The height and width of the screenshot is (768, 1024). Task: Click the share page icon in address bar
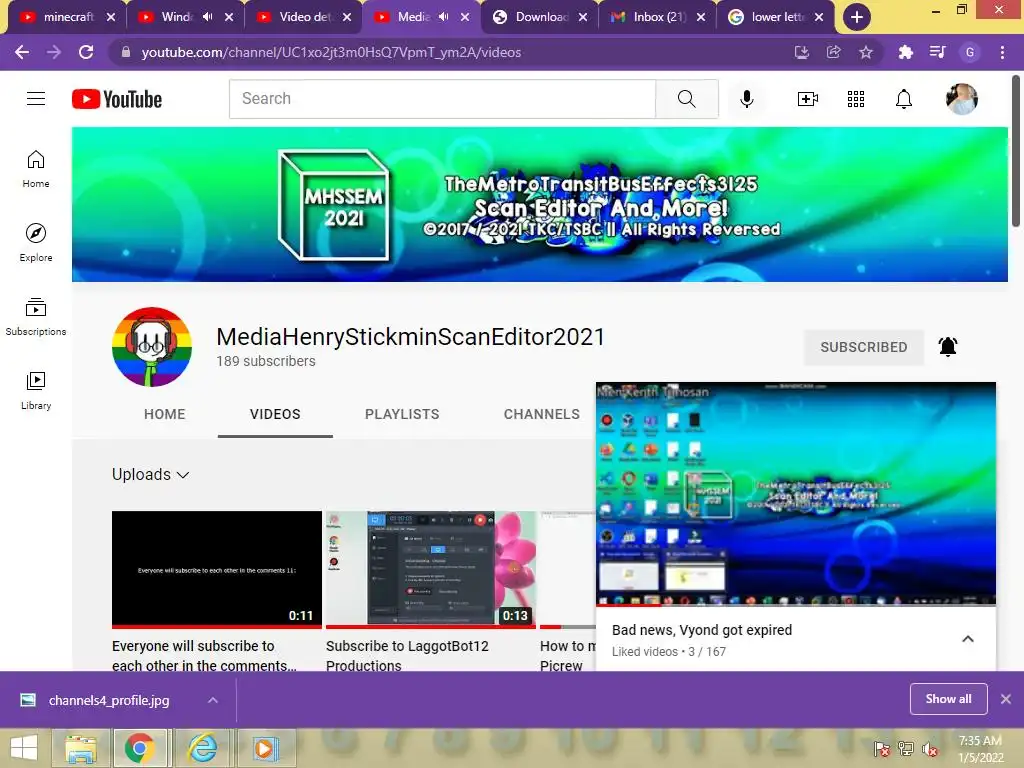click(834, 52)
